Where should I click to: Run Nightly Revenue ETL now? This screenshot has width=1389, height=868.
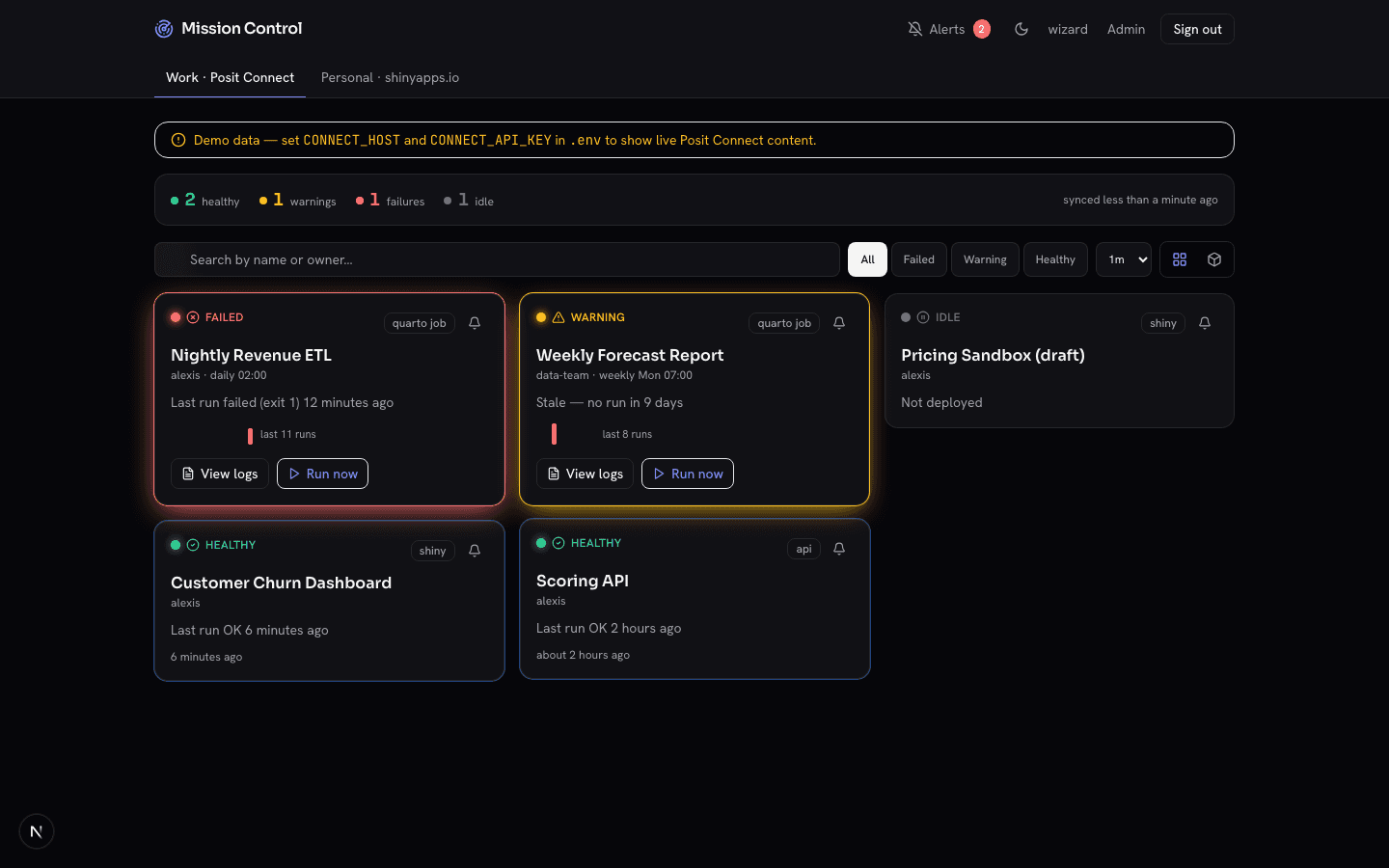click(322, 474)
